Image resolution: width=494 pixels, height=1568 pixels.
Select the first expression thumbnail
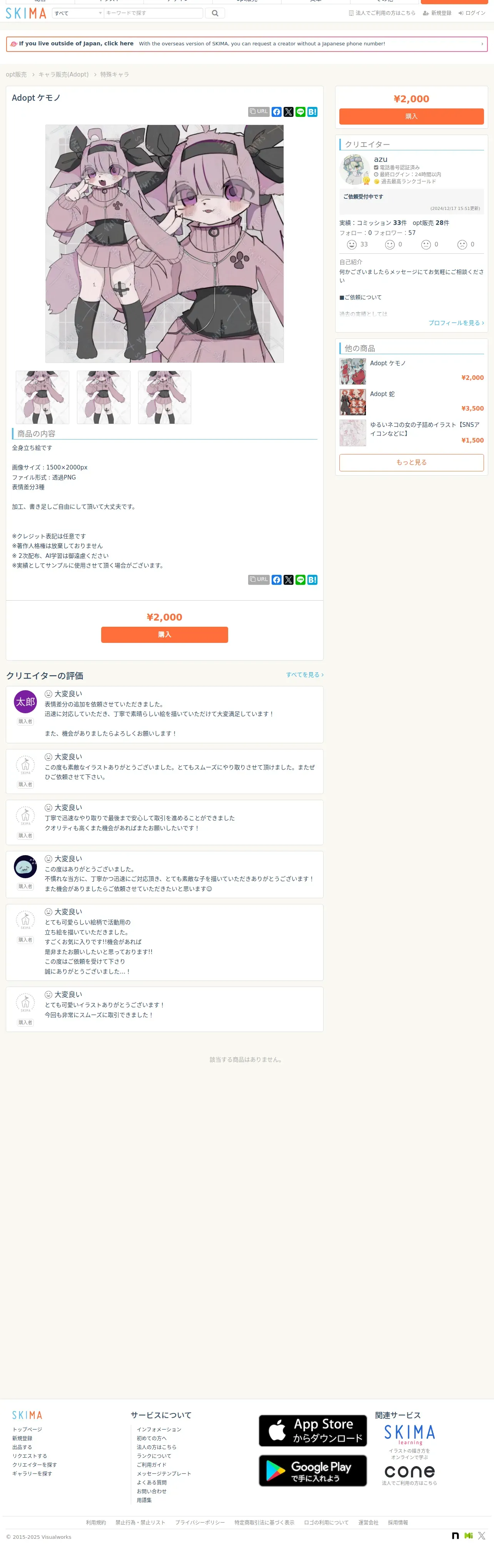[43, 398]
